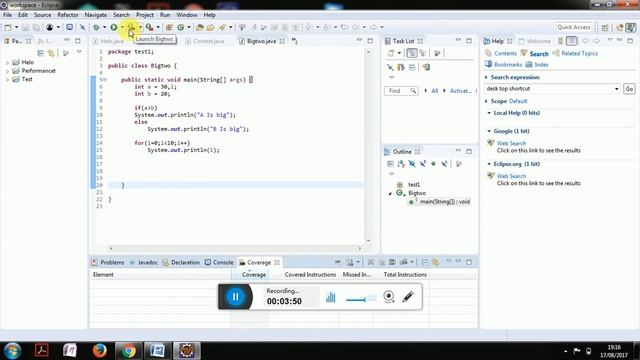
Task: Click the Firefox icon on the taskbar
Action: [x=99, y=350]
